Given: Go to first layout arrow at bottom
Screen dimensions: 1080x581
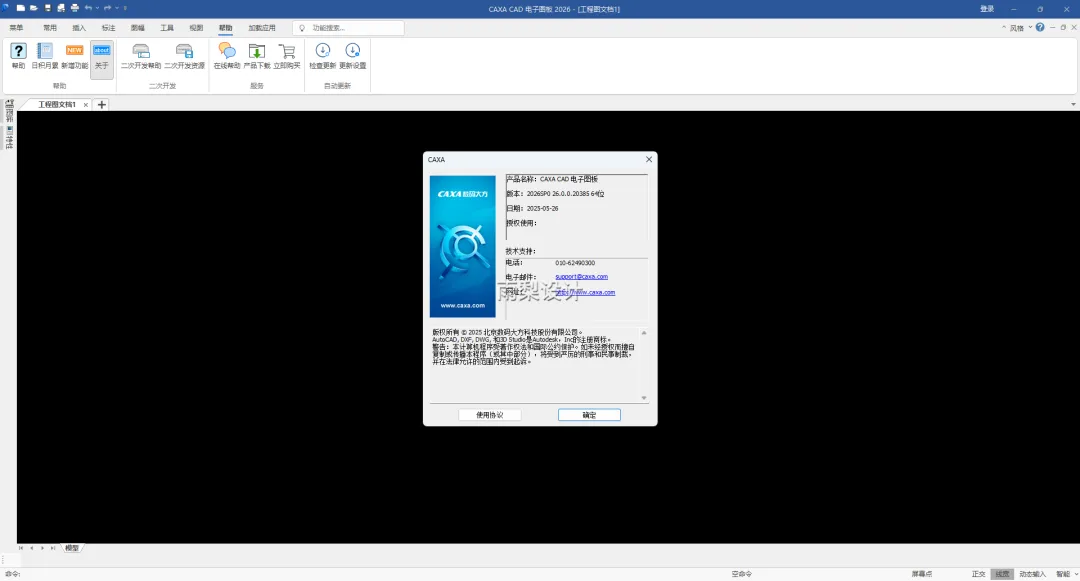Looking at the screenshot, I should [21, 548].
